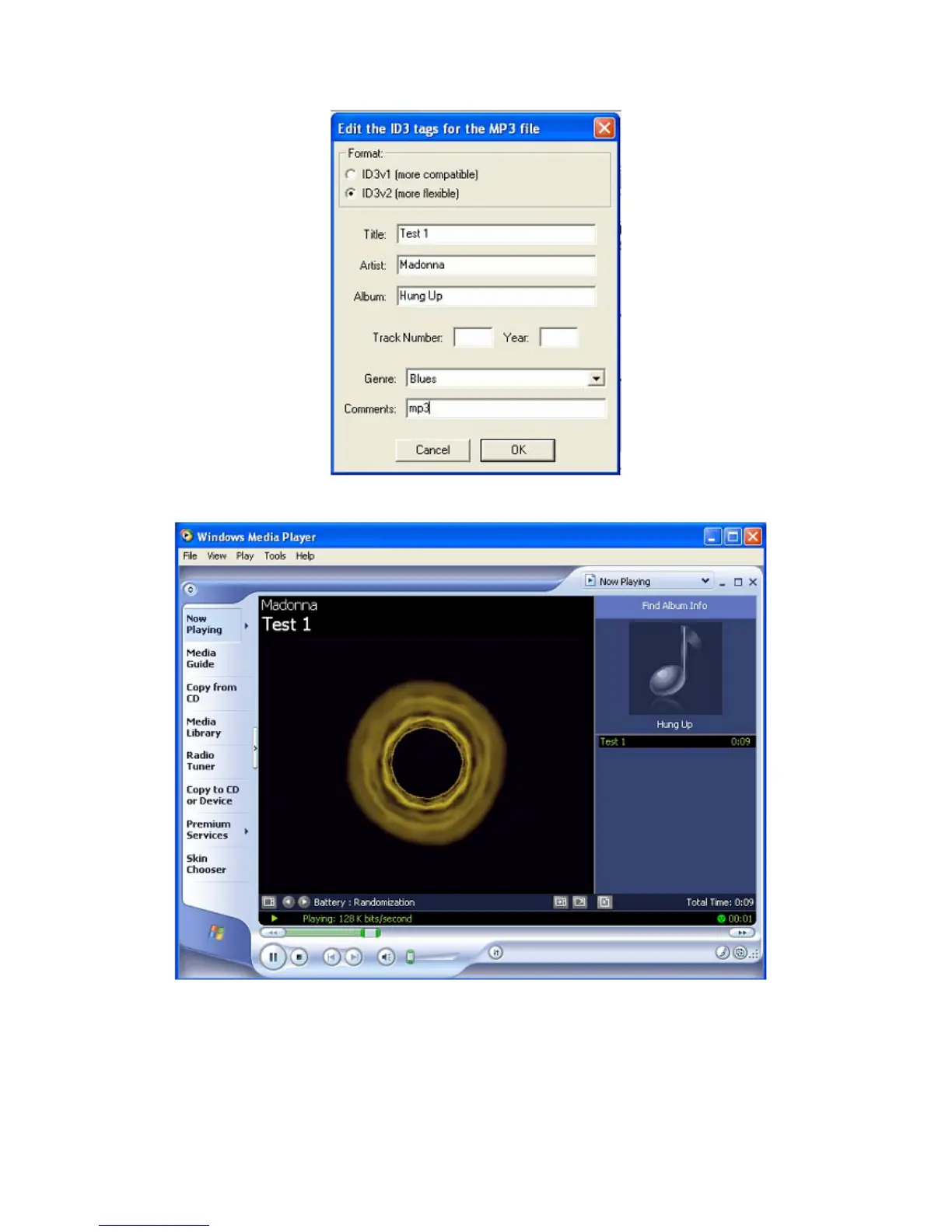Pause playback in Windows Media Player
This screenshot has width=952, height=1232.
coord(273,957)
